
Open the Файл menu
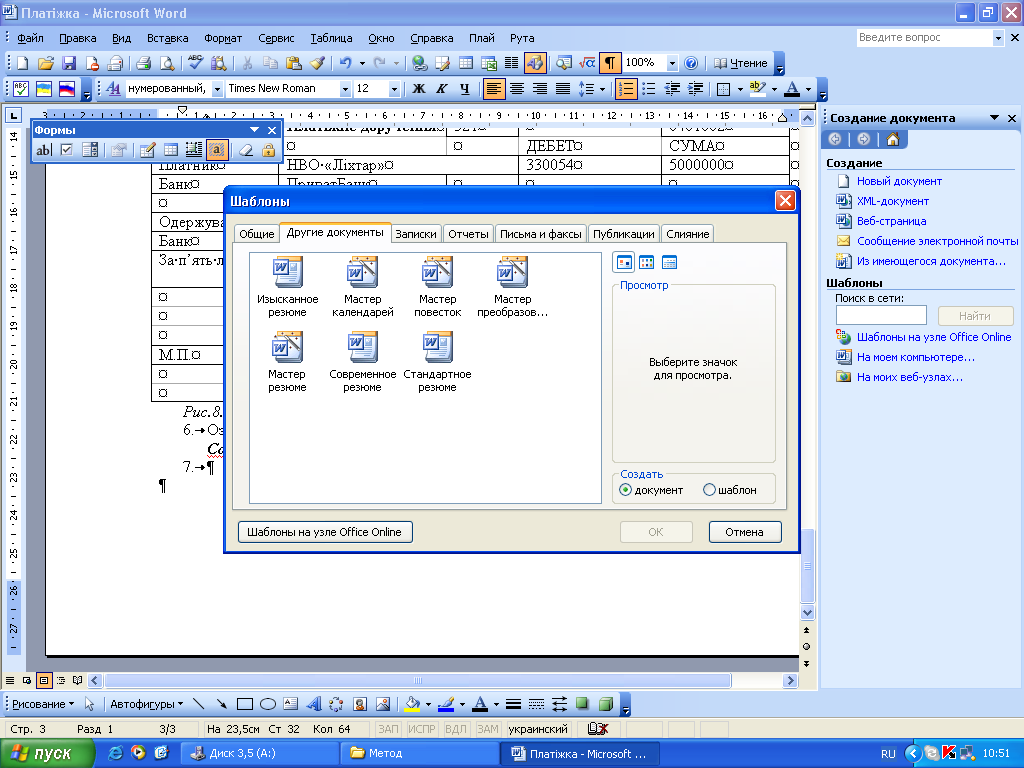[x=30, y=38]
